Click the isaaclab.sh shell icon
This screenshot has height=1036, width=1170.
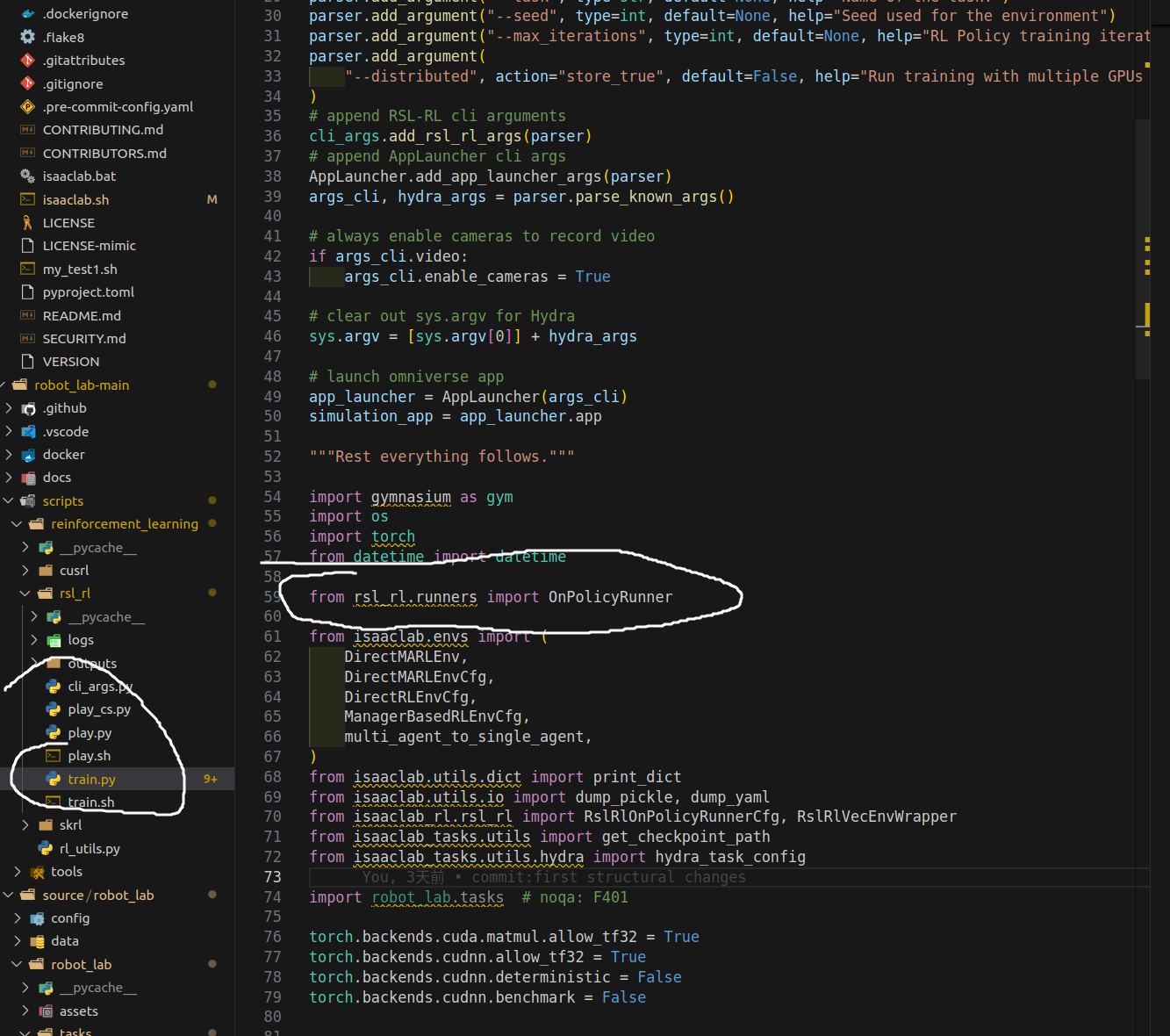tap(27, 199)
